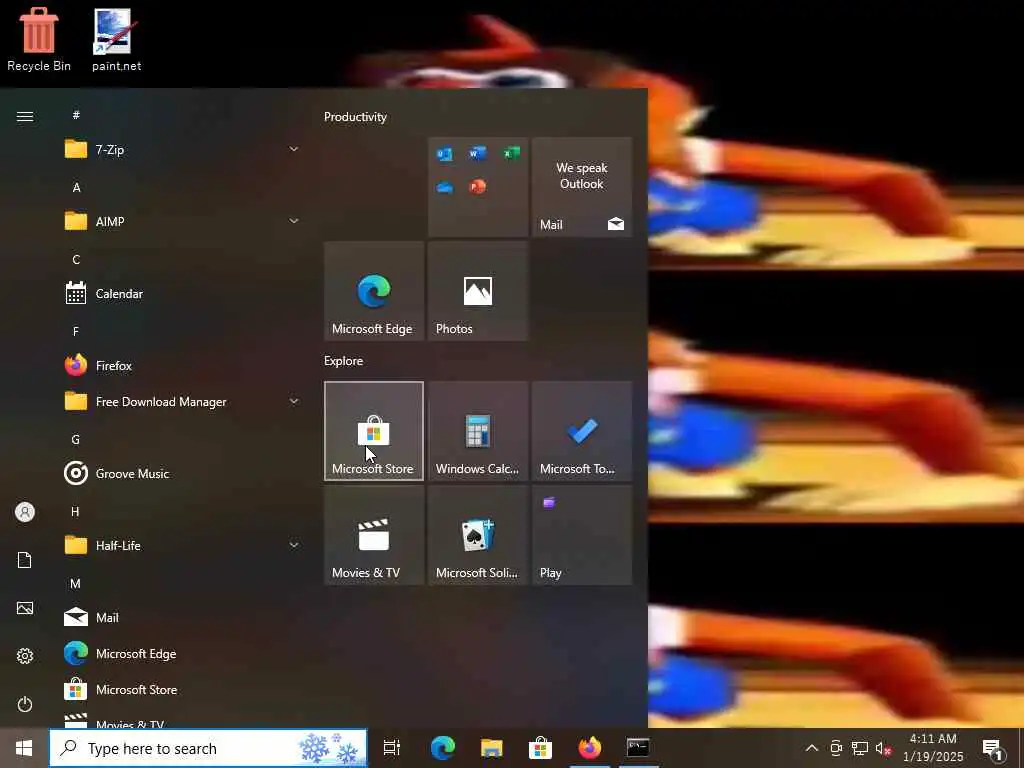Screen dimensions: 1024x768
Task: Expand the 7-Zip folder chevron
Action: (x=294, y=150)
